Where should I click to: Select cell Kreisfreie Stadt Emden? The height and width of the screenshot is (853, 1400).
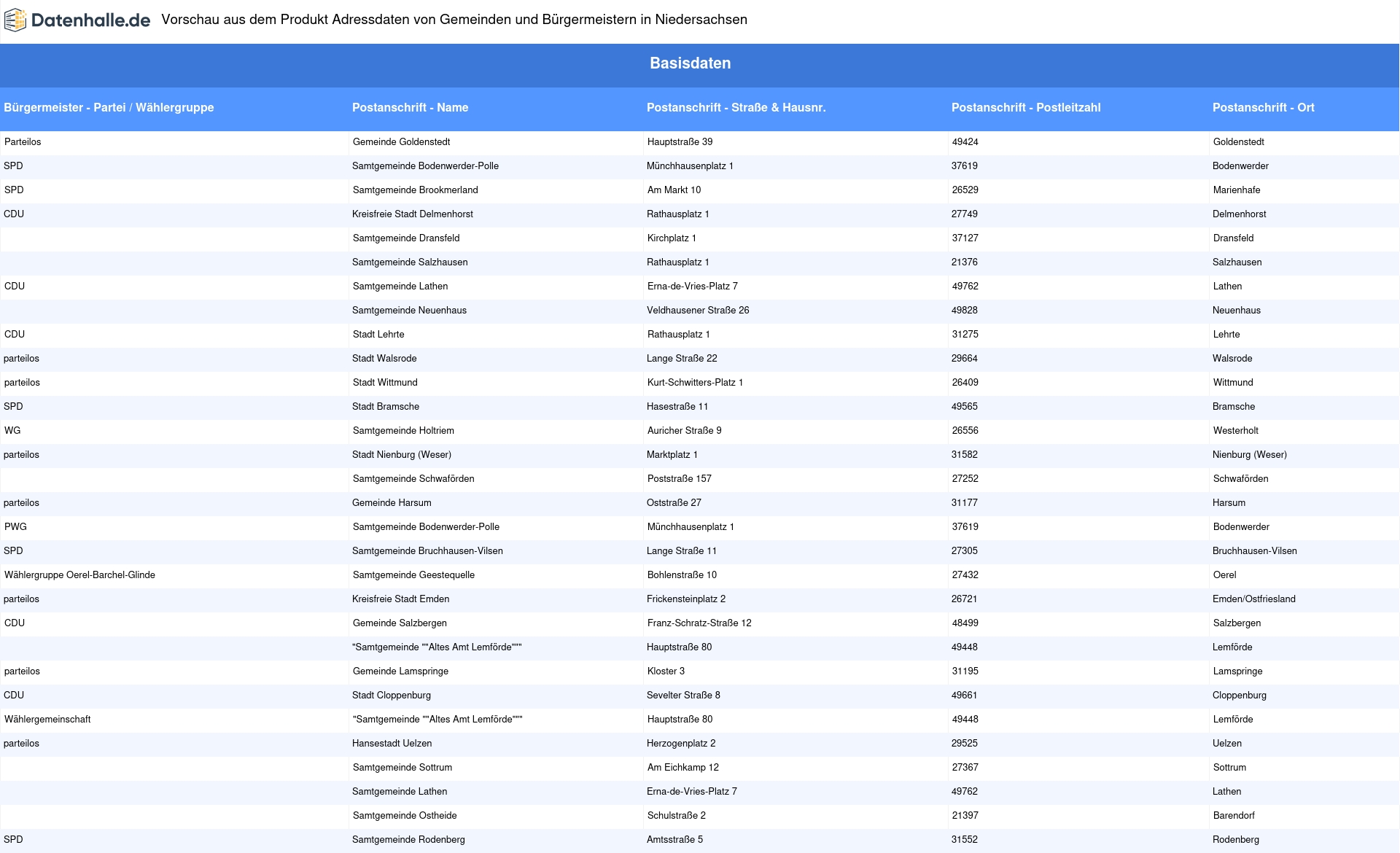tap(400, 599)
